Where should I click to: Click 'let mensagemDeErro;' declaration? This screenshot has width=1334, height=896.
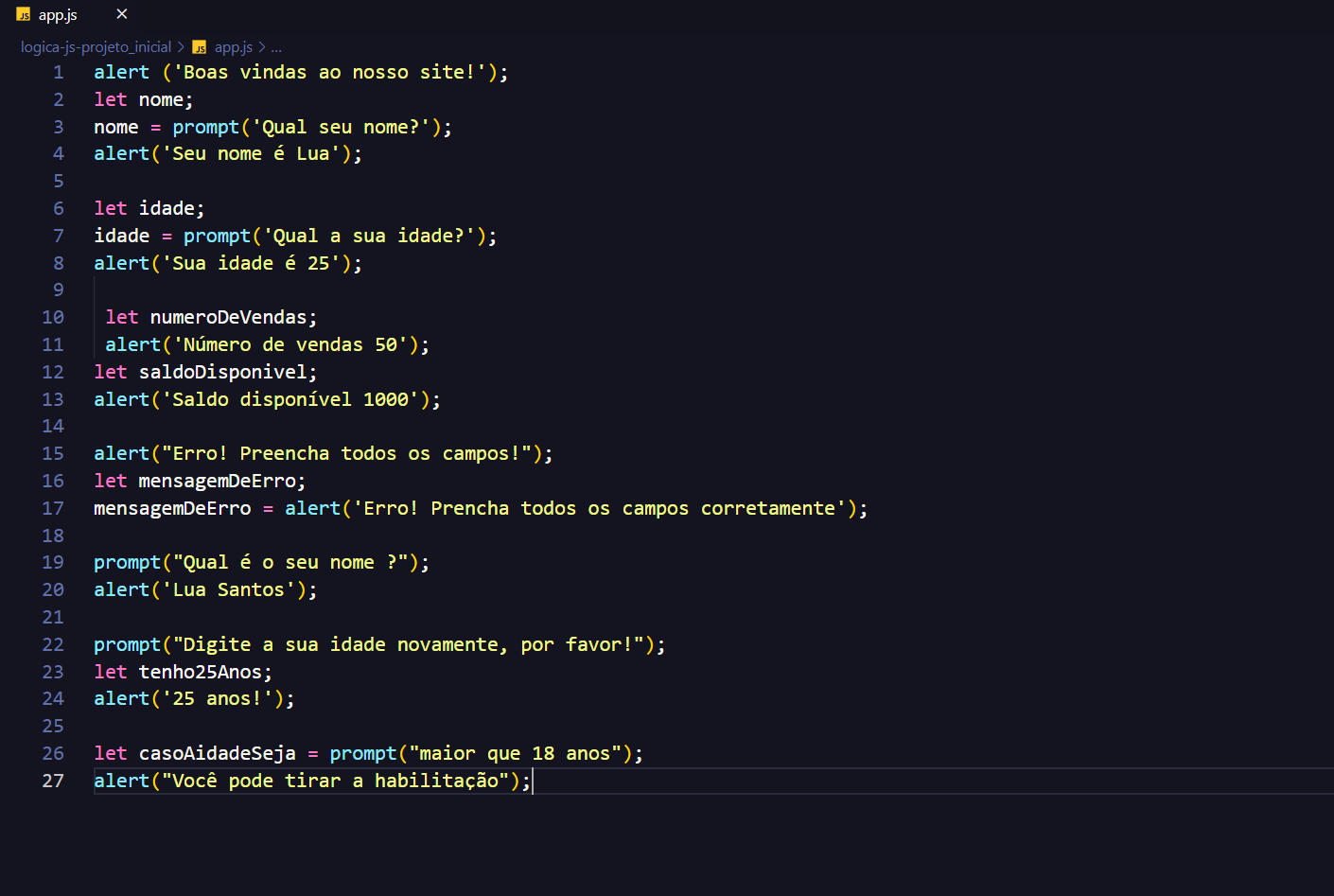pos(200,481)
